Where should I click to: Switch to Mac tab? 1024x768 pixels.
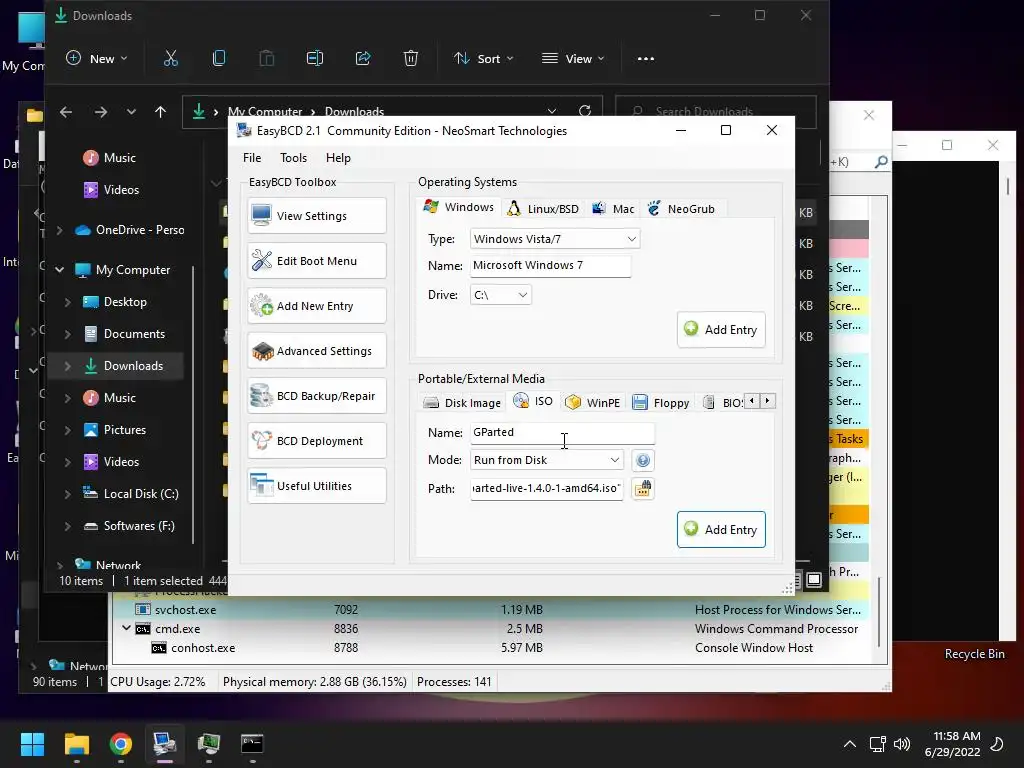pyautogui.click(x=613, y=209)
